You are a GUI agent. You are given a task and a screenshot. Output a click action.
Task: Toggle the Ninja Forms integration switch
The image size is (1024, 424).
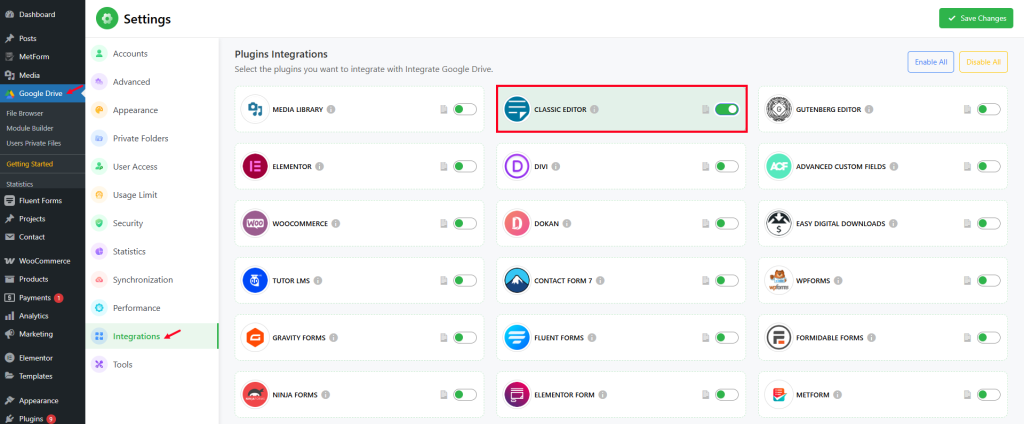coord(465,395)
